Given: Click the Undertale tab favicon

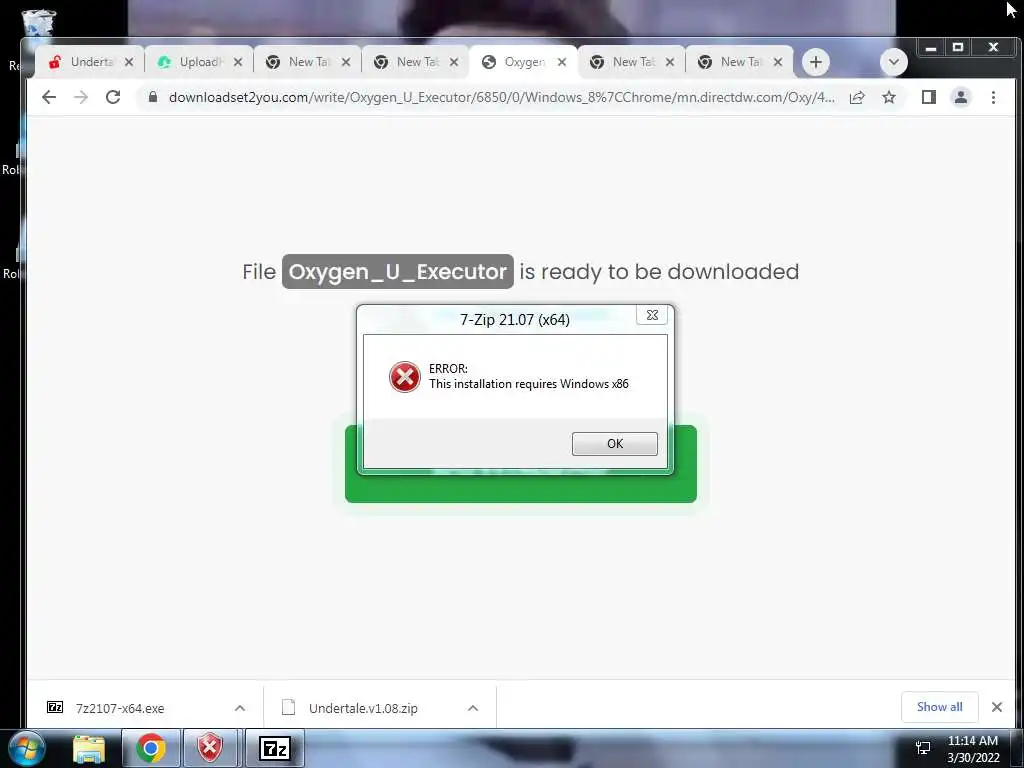Looking at the screenshot, I should point(55,62).
